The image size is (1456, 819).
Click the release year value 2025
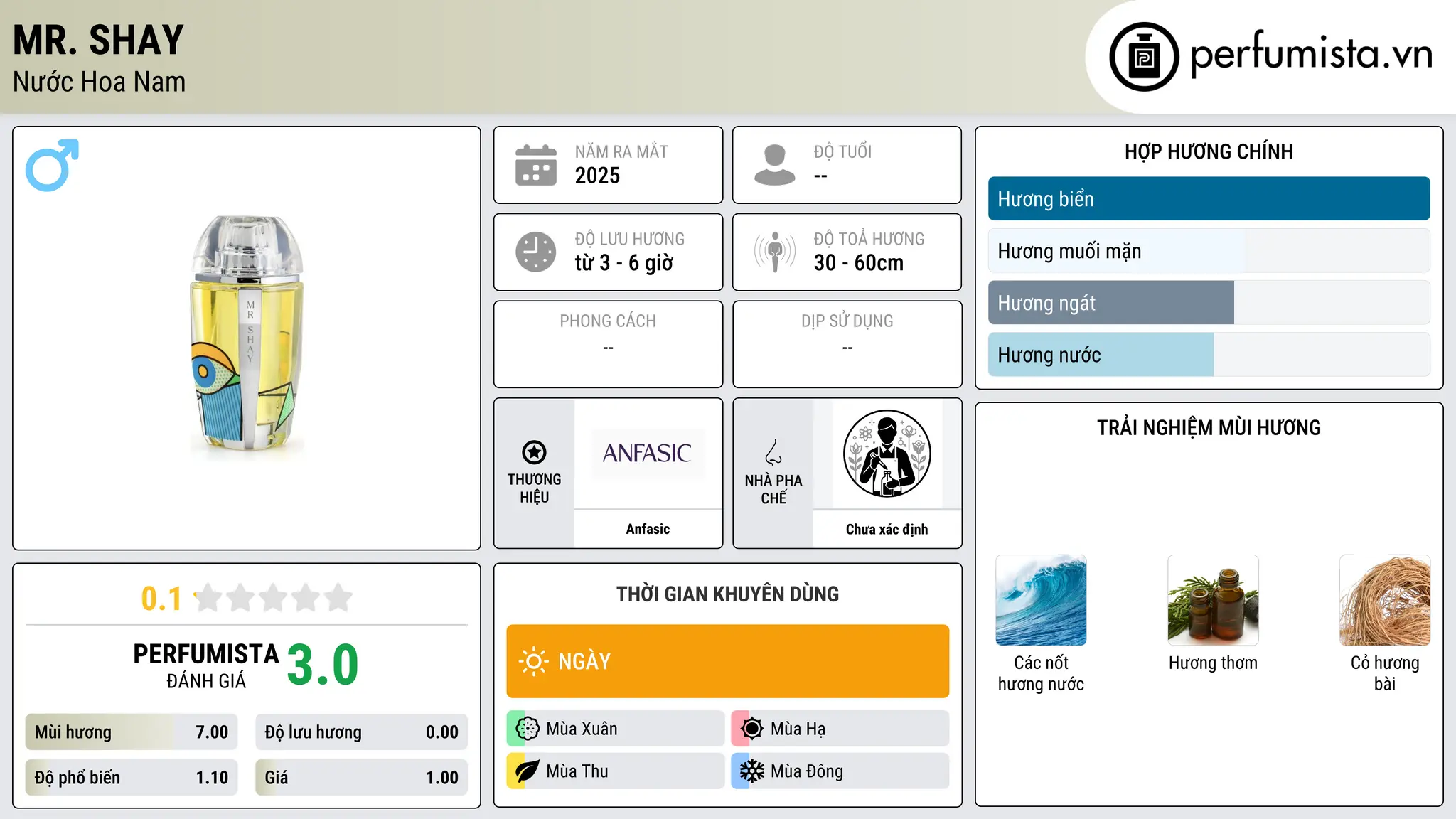point(597,176)
